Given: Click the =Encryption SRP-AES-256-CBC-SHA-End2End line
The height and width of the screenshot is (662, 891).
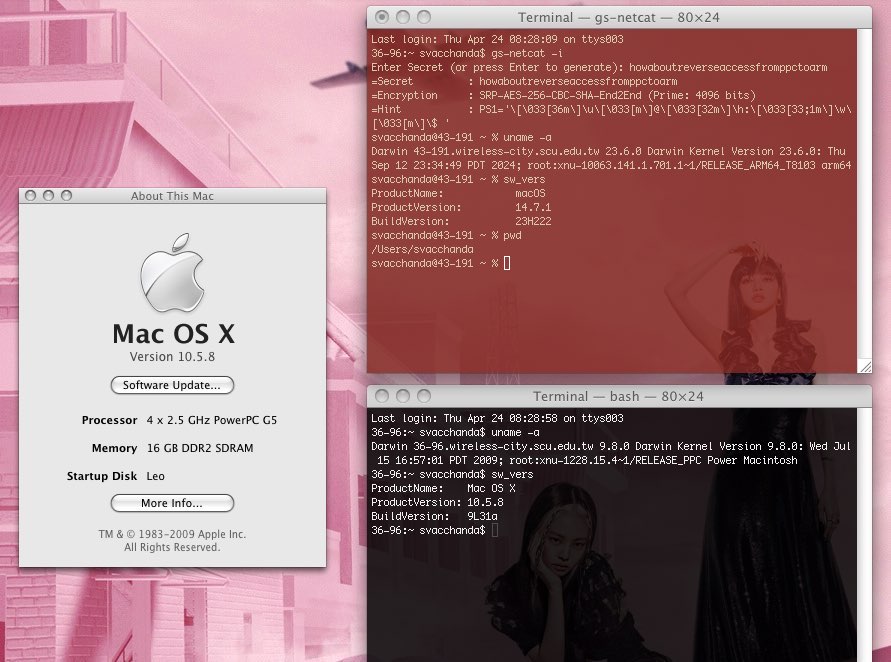Looking at the screenshot, I should (564, 95).
